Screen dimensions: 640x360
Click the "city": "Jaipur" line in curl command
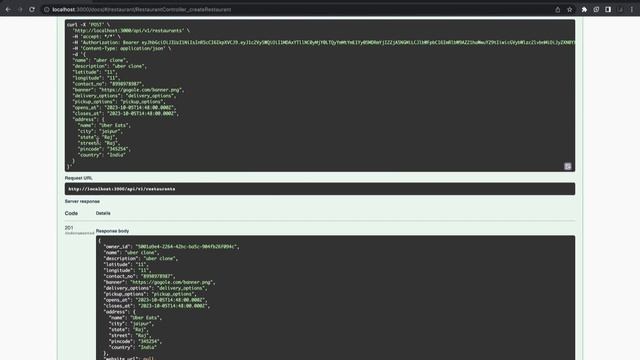pos(100,131)
